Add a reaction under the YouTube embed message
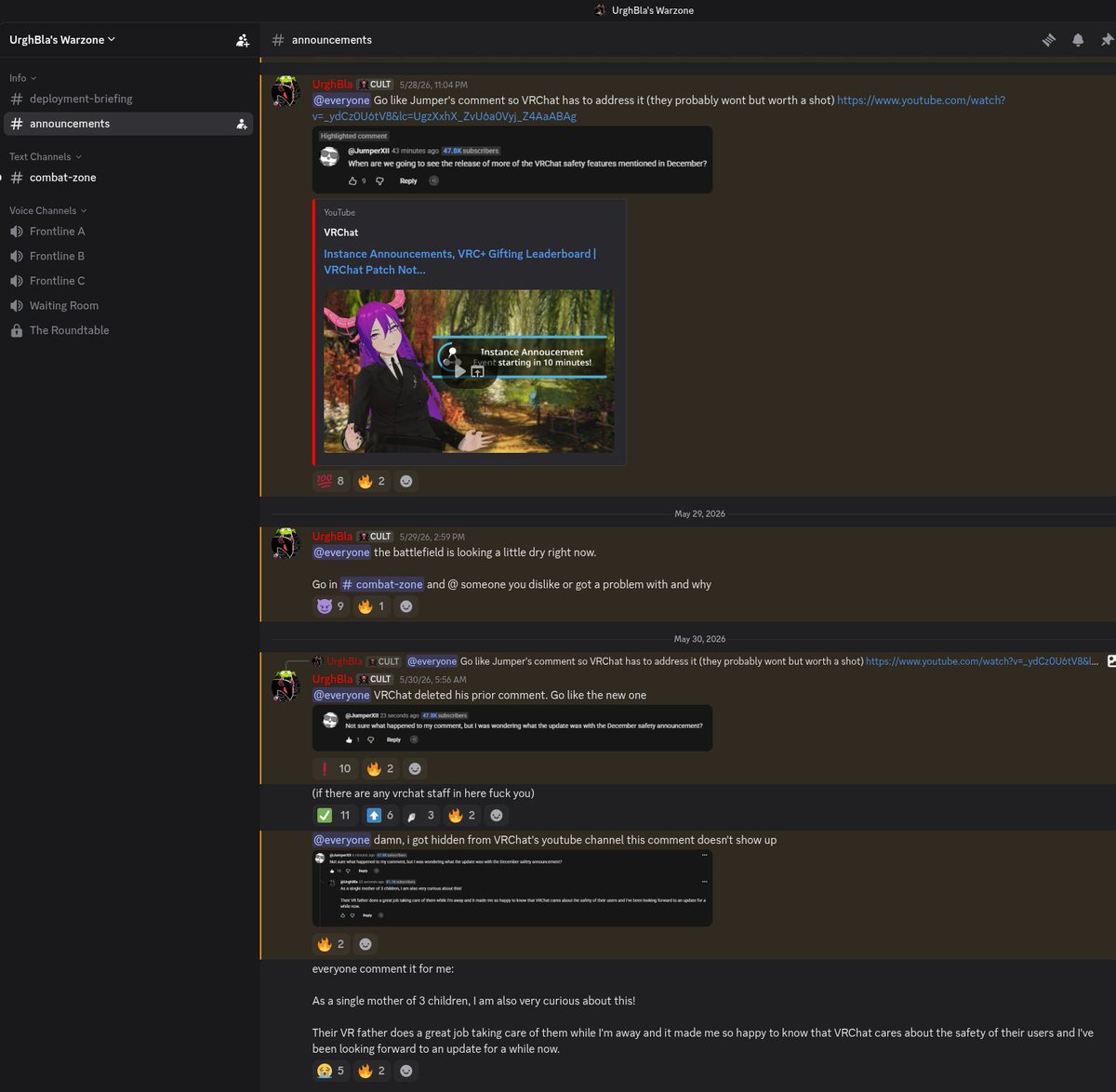Image resolution: width=1116 pixels, height=1092 pixels. coord(406,481)
